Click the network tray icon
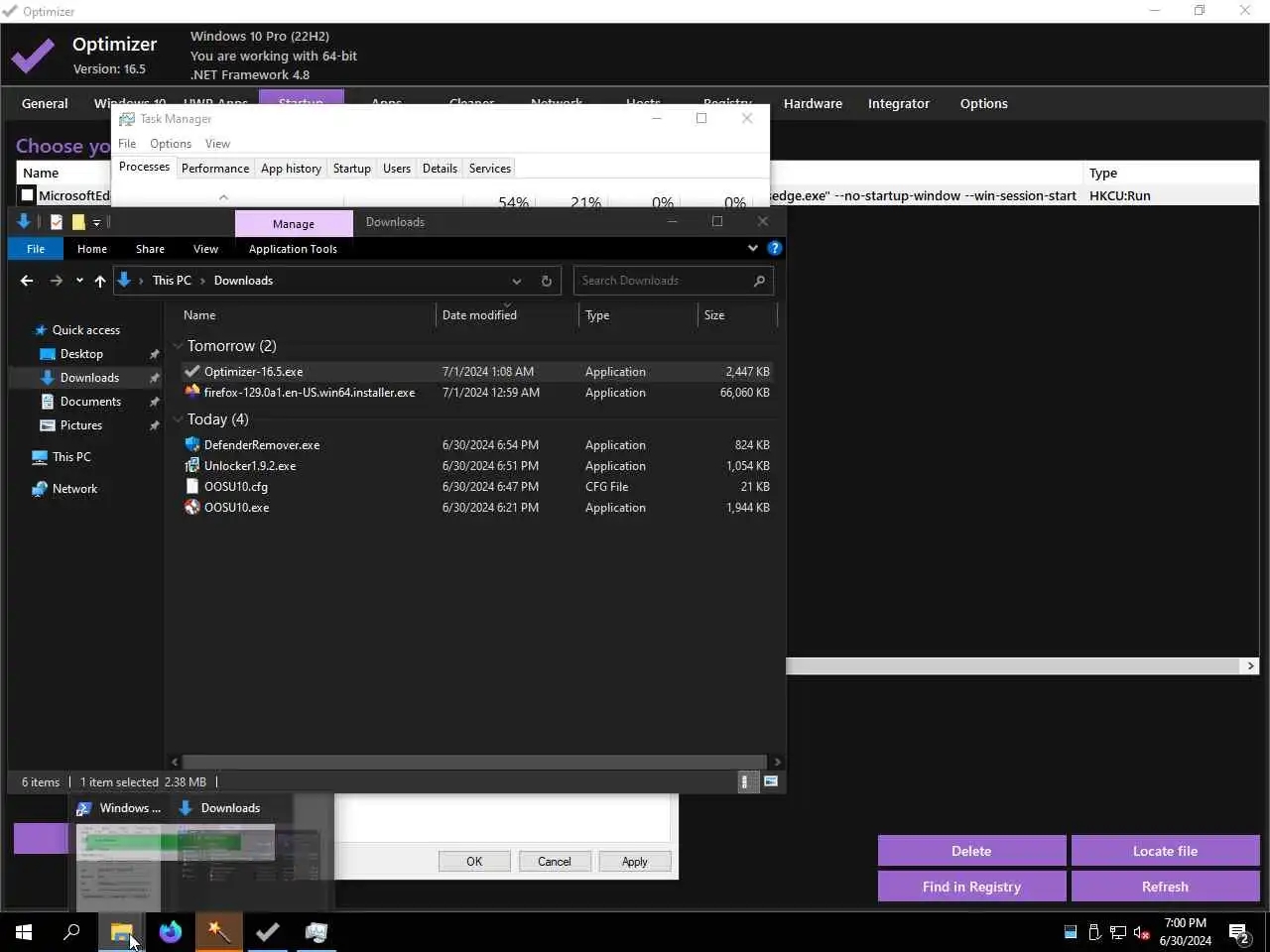1270x952 pixels. (1118, 932)
